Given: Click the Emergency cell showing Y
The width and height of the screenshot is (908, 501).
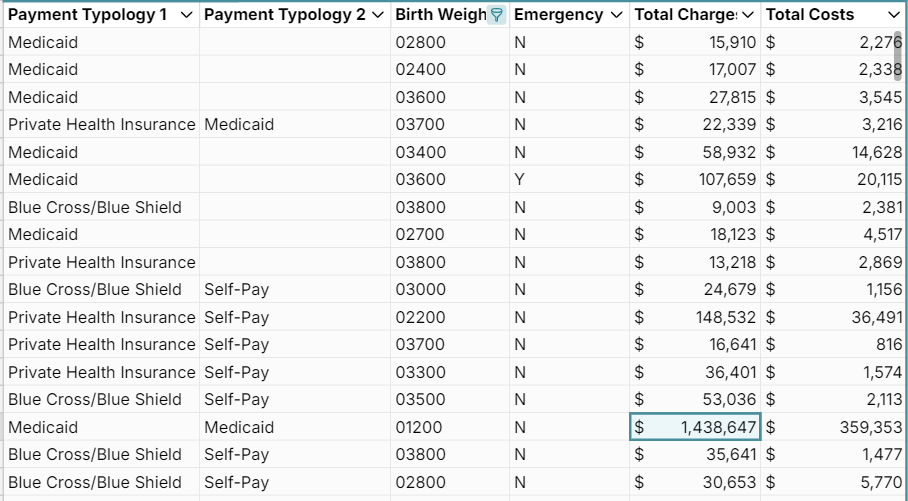Looking at the screenshot, I should pyautogui.click(x=519, y=180).
